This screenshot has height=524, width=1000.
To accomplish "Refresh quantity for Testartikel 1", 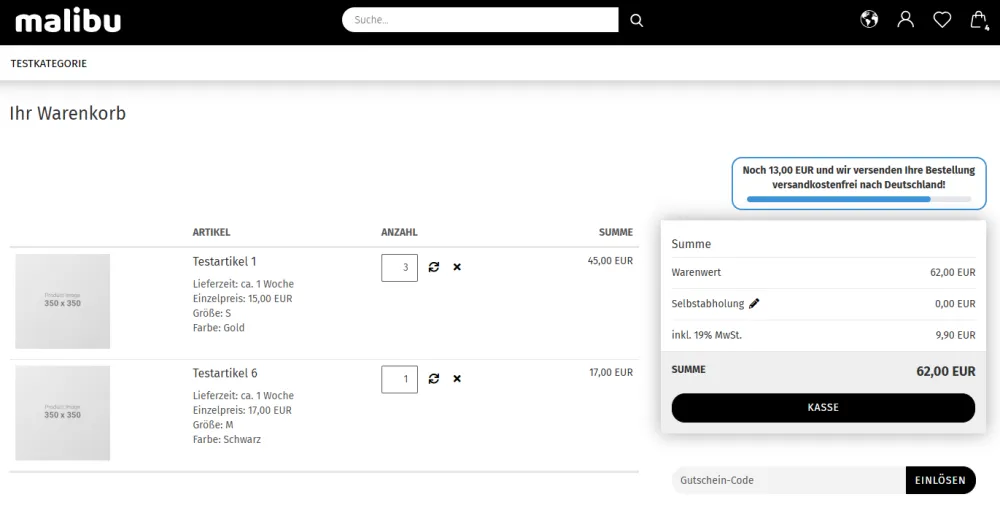I will (x=434, y=267).
